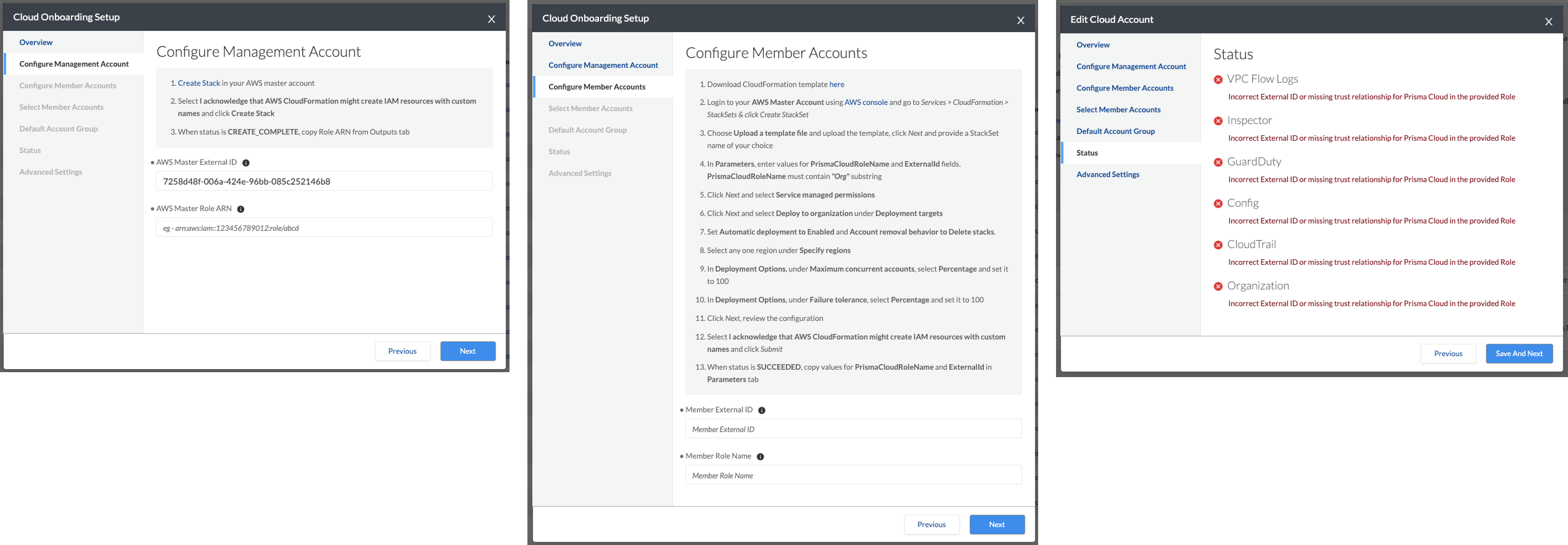Click the Config error status icon
Screen dimensions: 1568x545
click(1218, 204)
